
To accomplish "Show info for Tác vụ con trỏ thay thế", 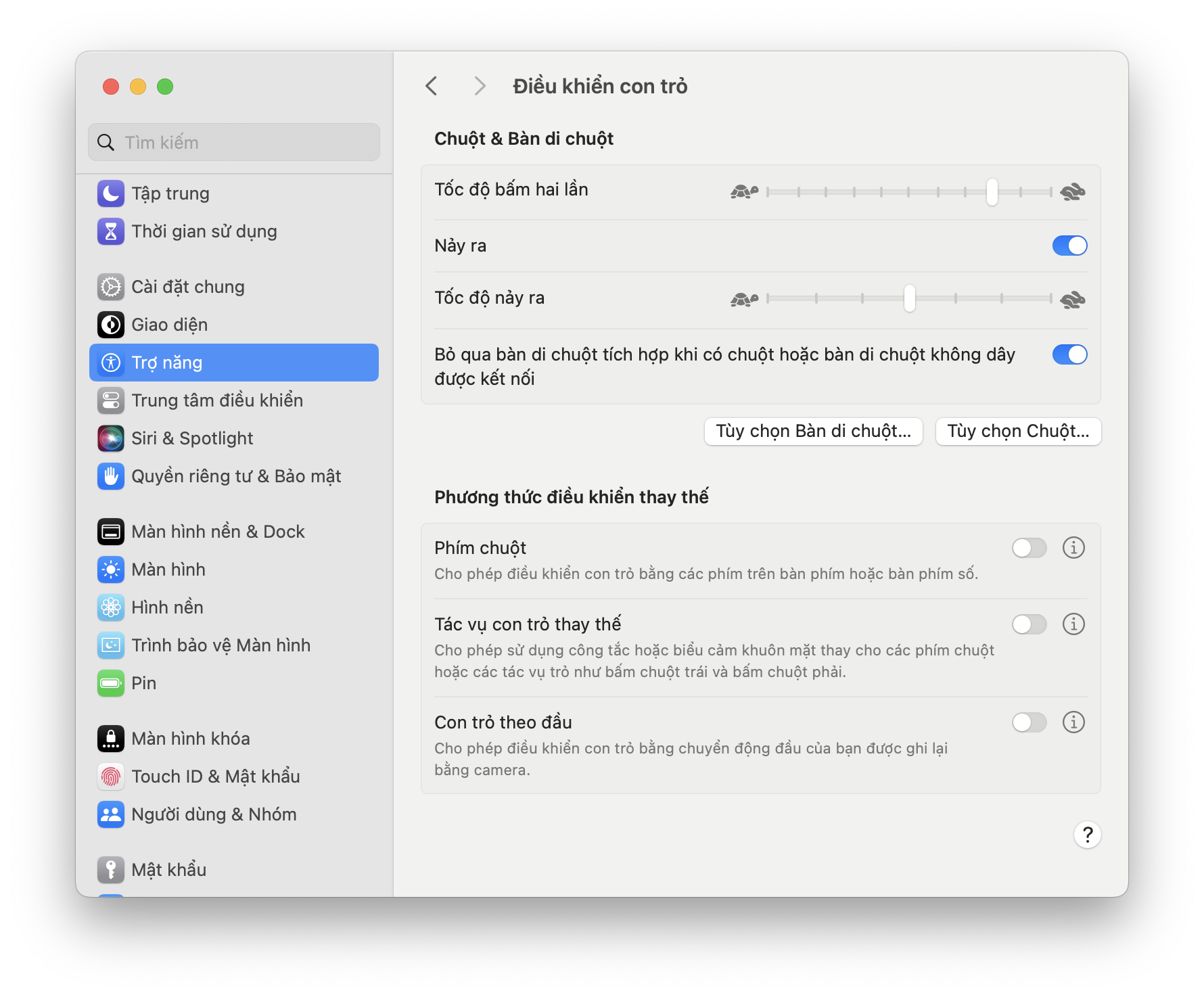I will point(1073,624).
